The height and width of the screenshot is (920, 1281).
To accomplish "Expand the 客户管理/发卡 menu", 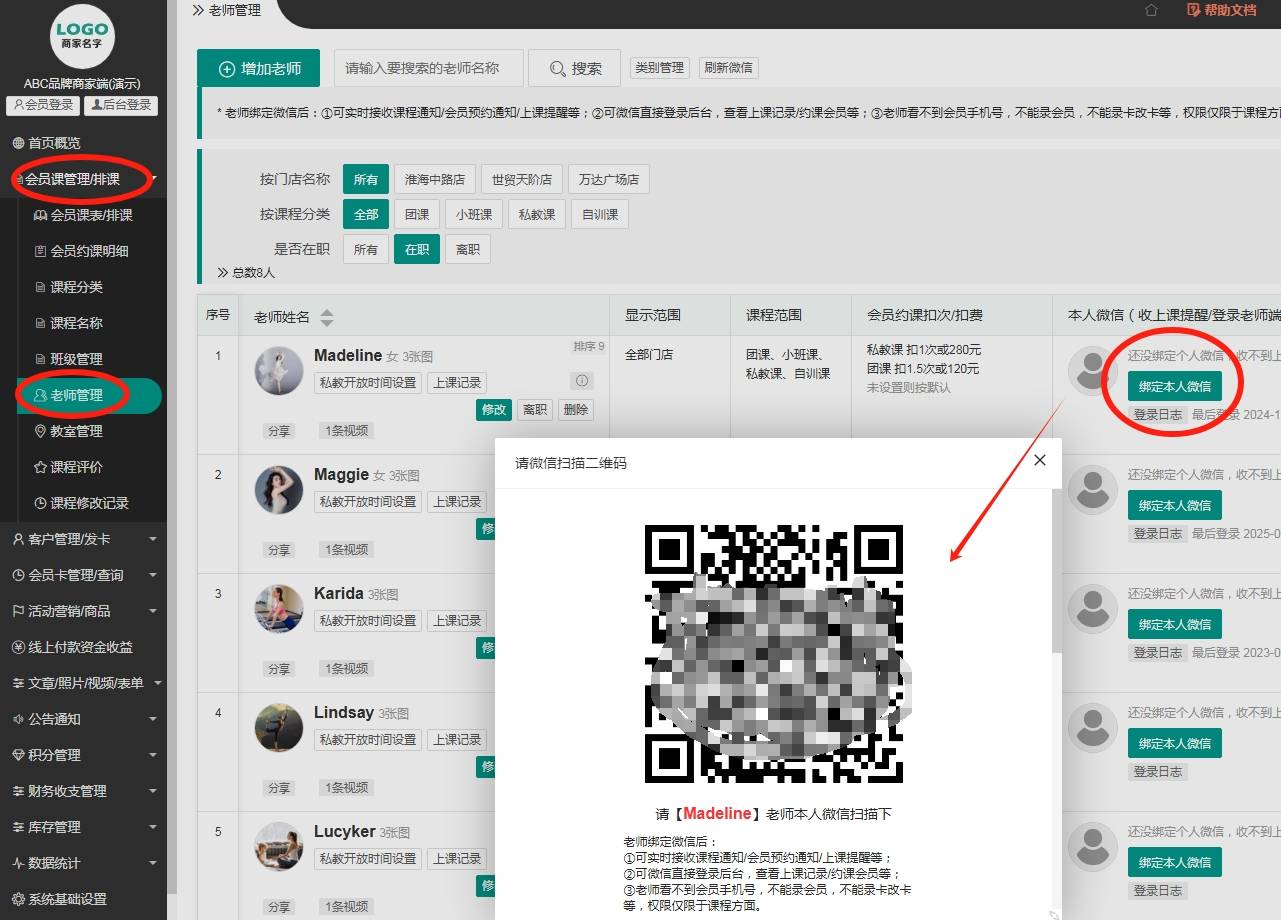I will pos(83,539).
